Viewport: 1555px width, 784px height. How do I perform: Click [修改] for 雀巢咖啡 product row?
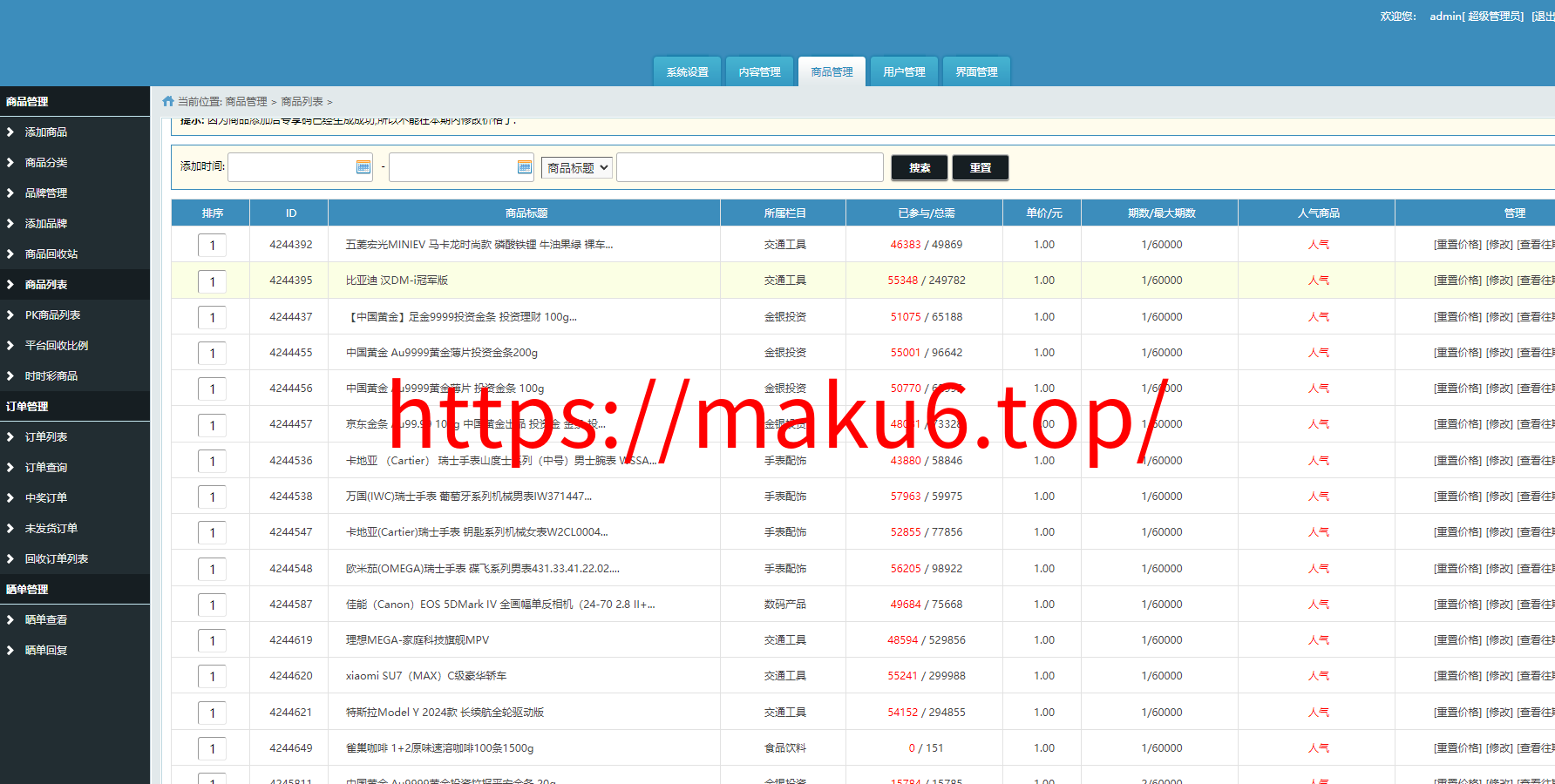tap(1499, 748)
